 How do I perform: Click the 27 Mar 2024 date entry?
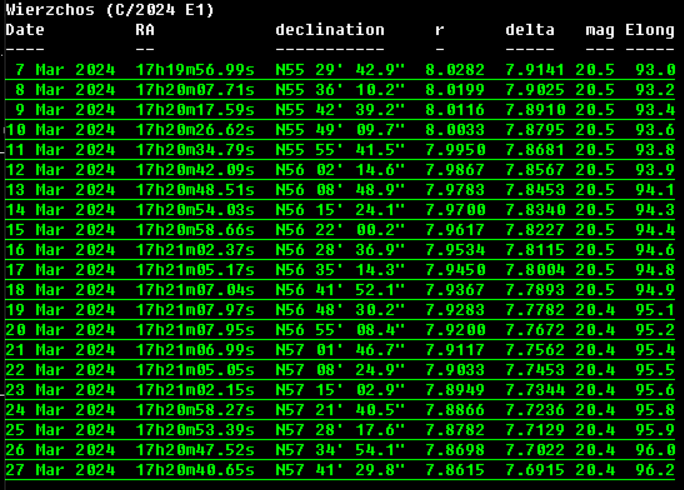60,470
